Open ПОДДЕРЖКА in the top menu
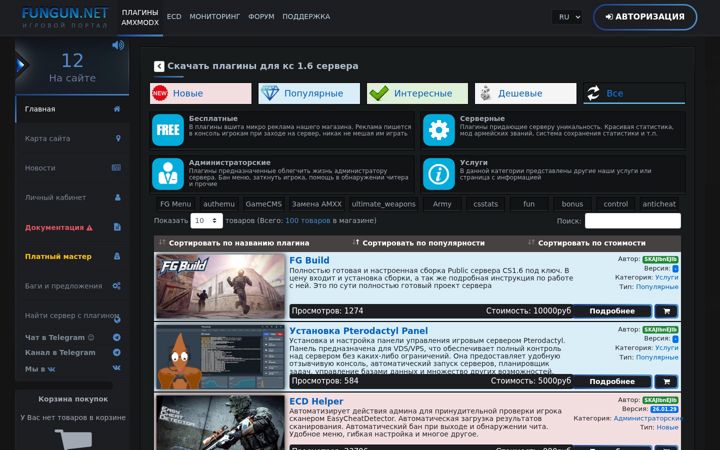Viewport: 720px width, 450px height. 306,17
